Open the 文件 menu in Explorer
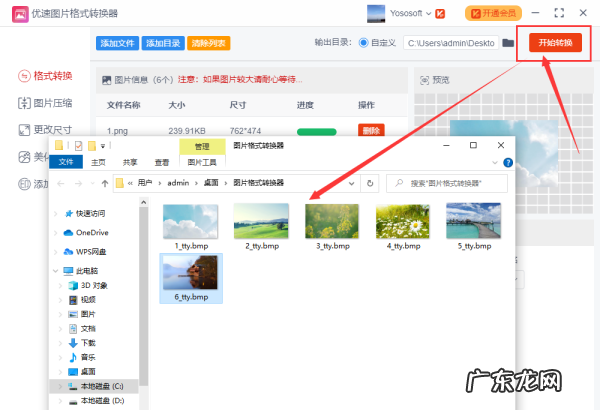This screenshot has height=410, width=600. click(x=66, y=162)
